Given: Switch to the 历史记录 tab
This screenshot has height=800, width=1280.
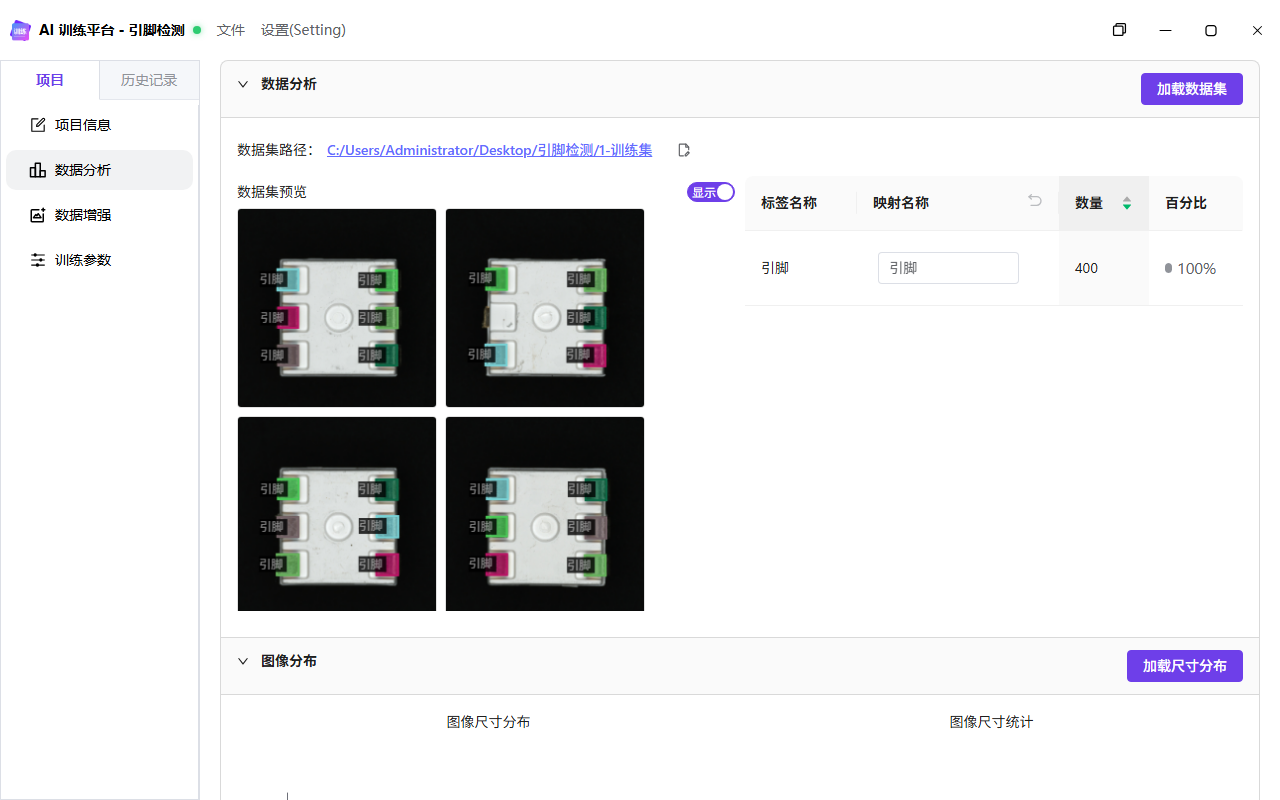Looking at the screenshot, I should (149, 80).
